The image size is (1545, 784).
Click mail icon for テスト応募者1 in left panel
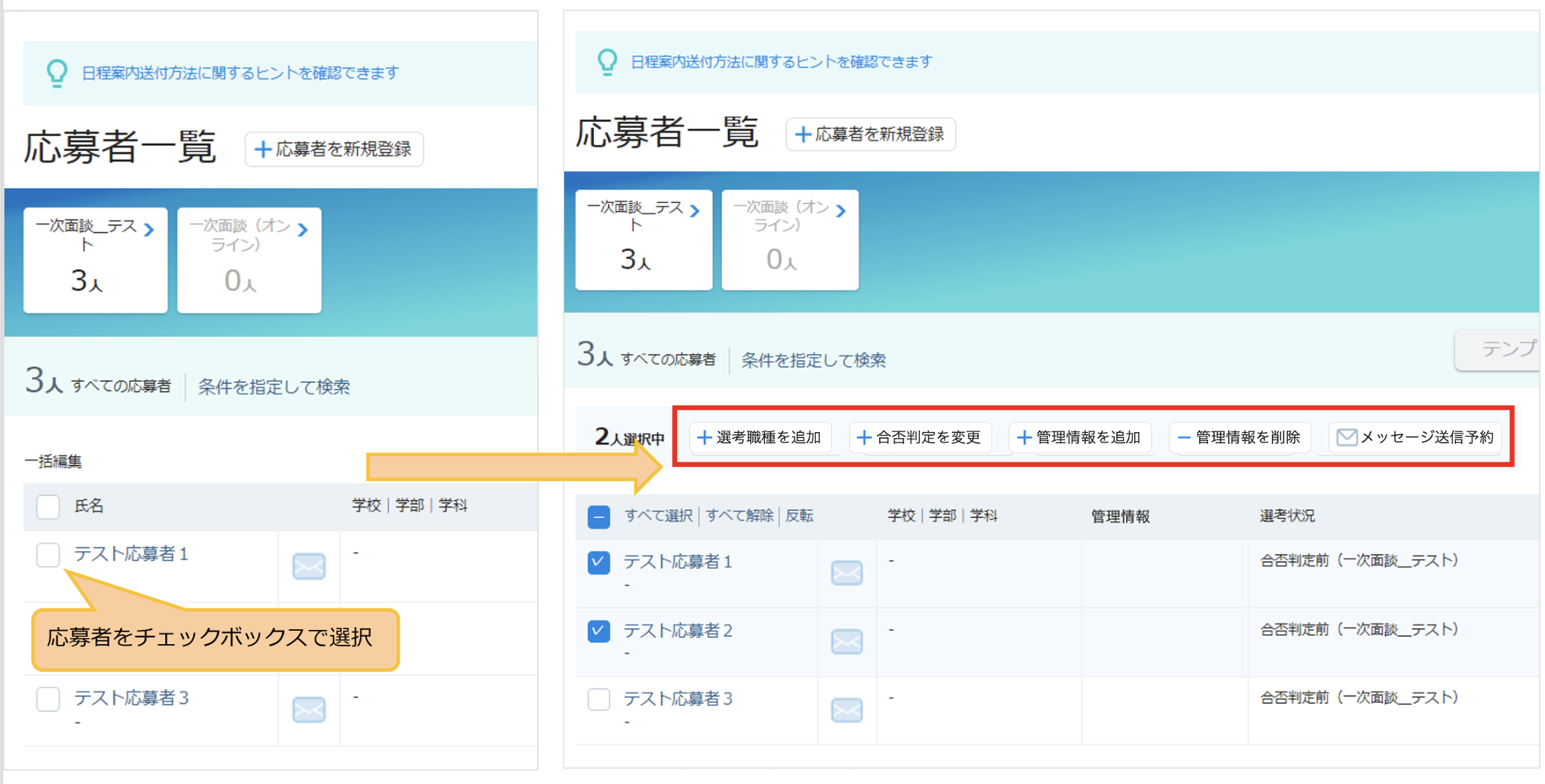[x=309, y=567]
